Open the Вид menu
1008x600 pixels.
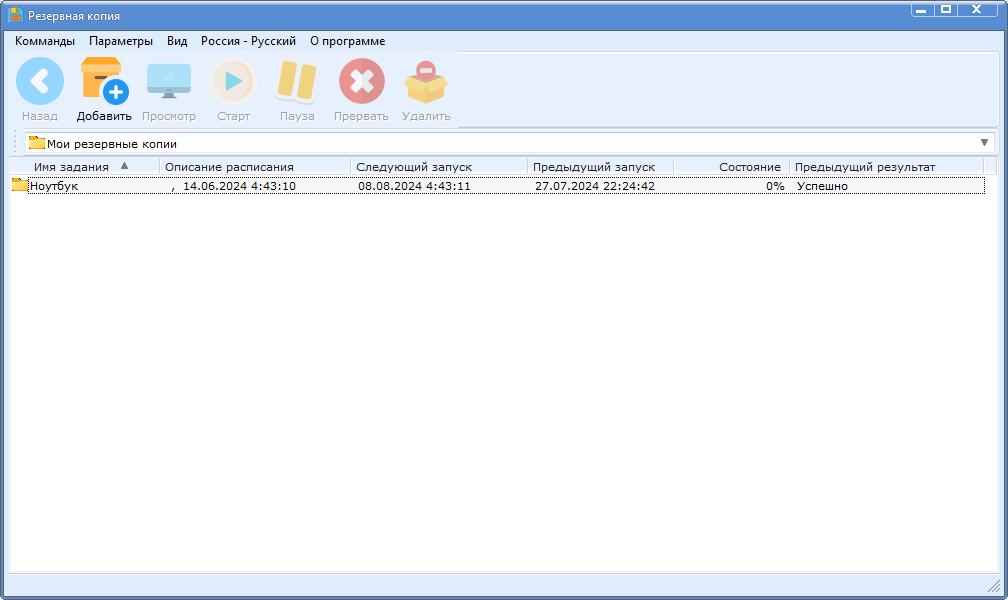(177, 41)
